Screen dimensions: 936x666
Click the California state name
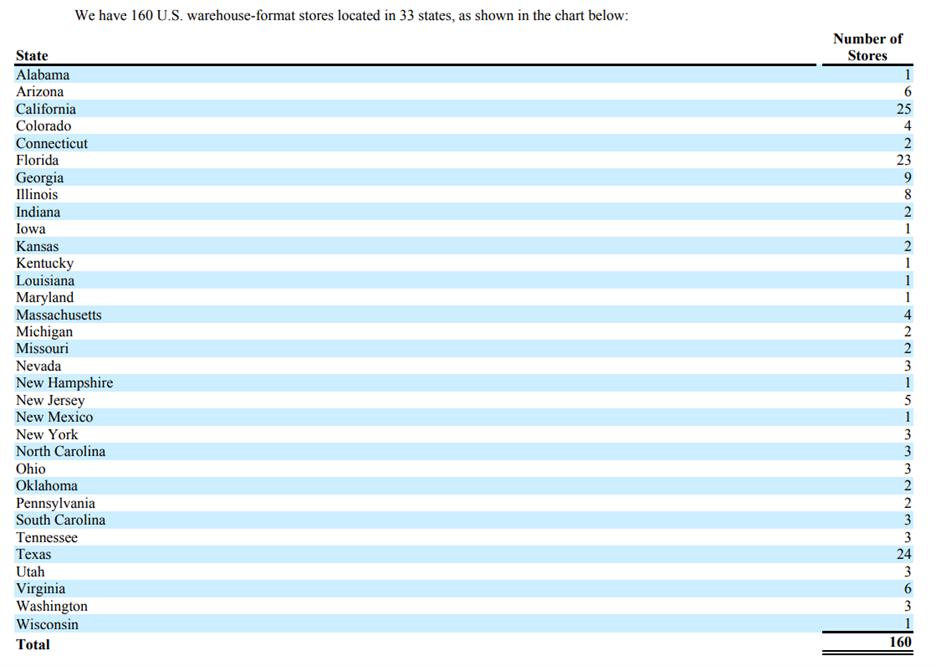point(46,109)
